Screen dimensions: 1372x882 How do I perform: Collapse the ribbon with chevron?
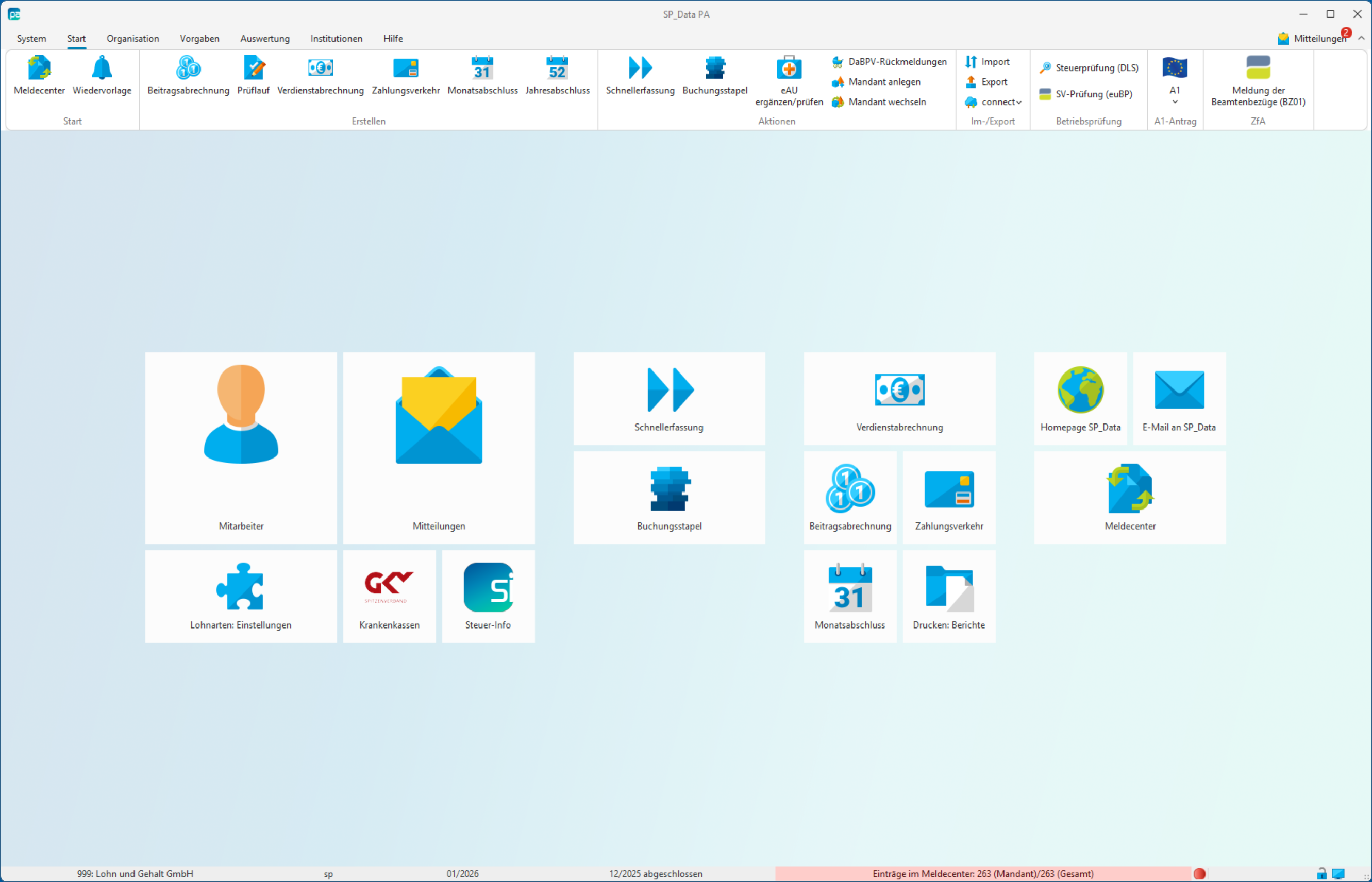click(1361, 38)
